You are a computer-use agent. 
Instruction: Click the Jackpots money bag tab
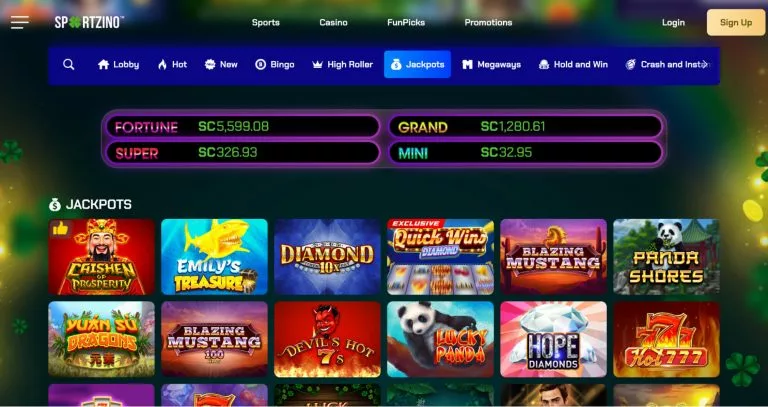[417, 65]
